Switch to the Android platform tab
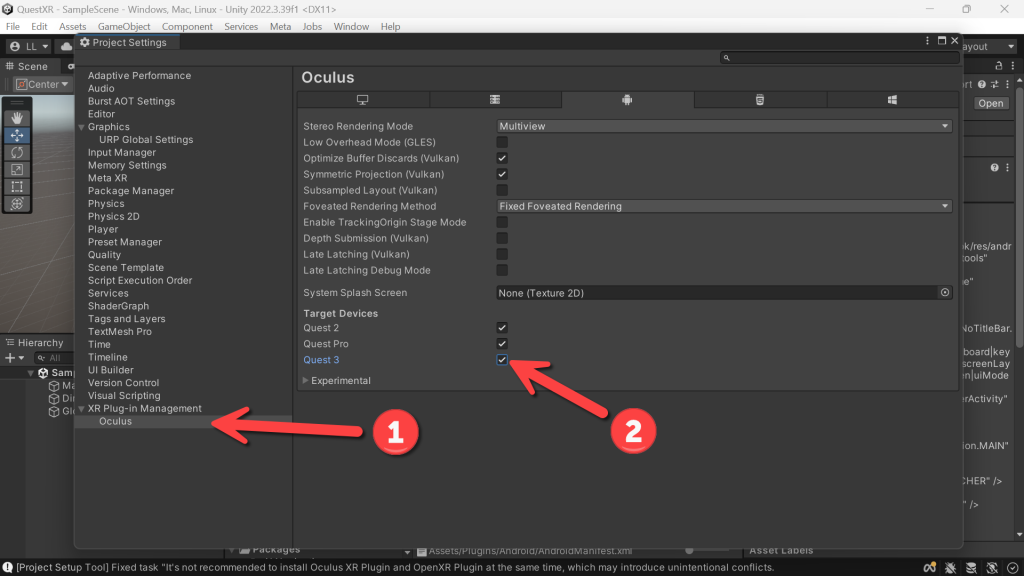Screen dimensions: 1024x576 [x=627, y=100]
